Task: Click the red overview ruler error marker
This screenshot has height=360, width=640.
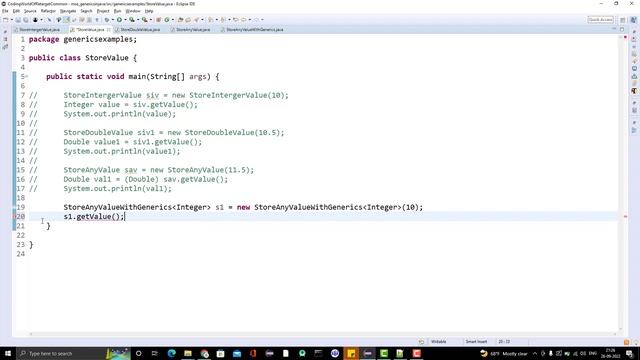Action: click(625, 216)
